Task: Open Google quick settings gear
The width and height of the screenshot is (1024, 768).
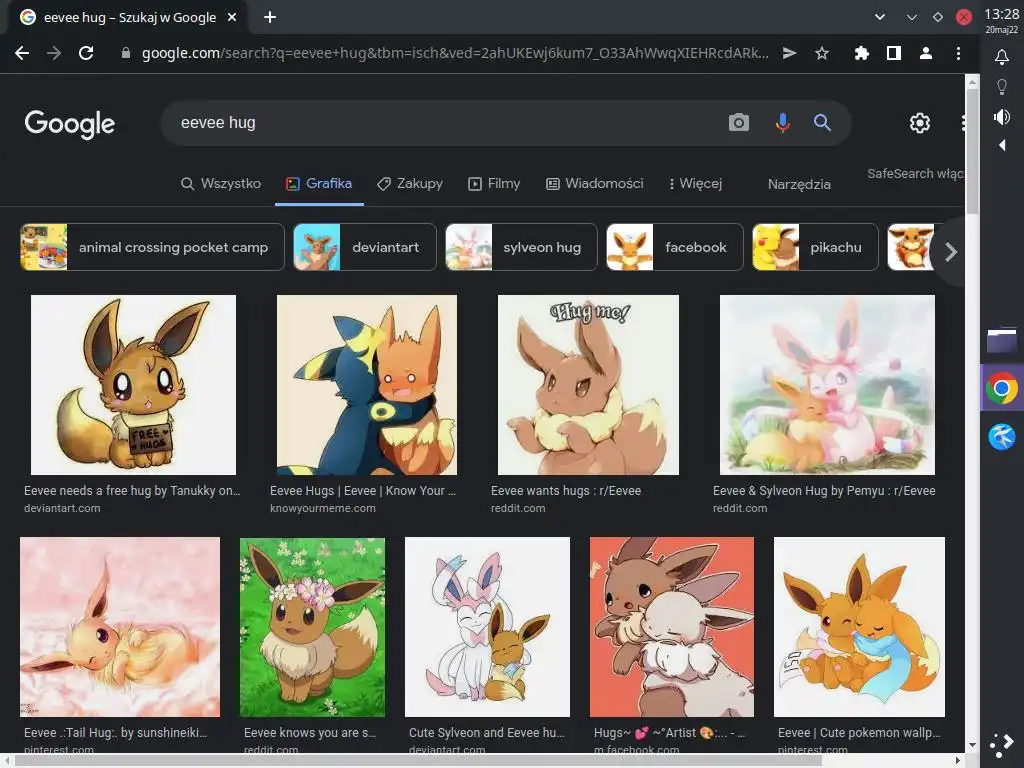Action: pos(920,122)
